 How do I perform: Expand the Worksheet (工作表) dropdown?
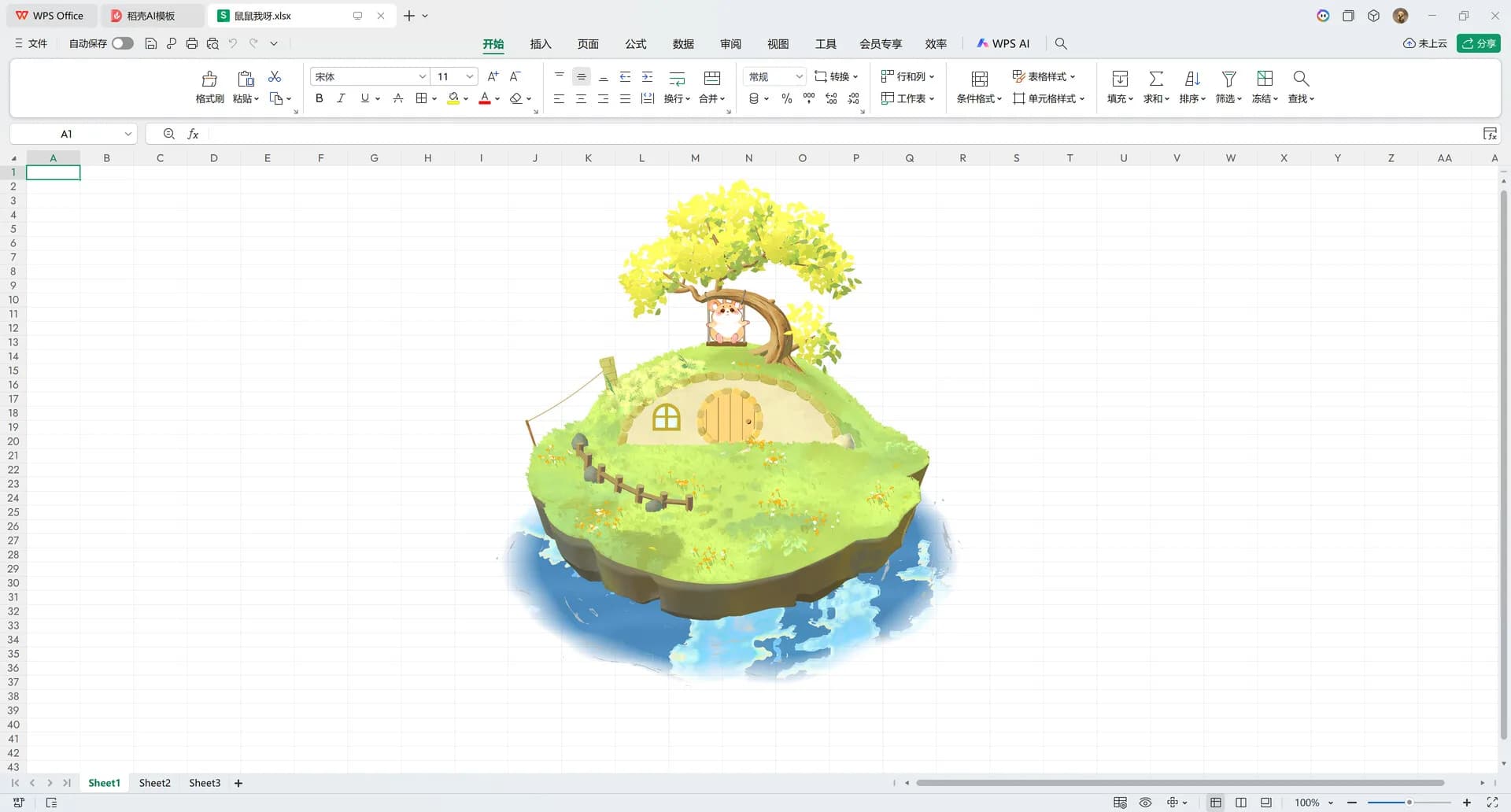click(x=907, y=98)
